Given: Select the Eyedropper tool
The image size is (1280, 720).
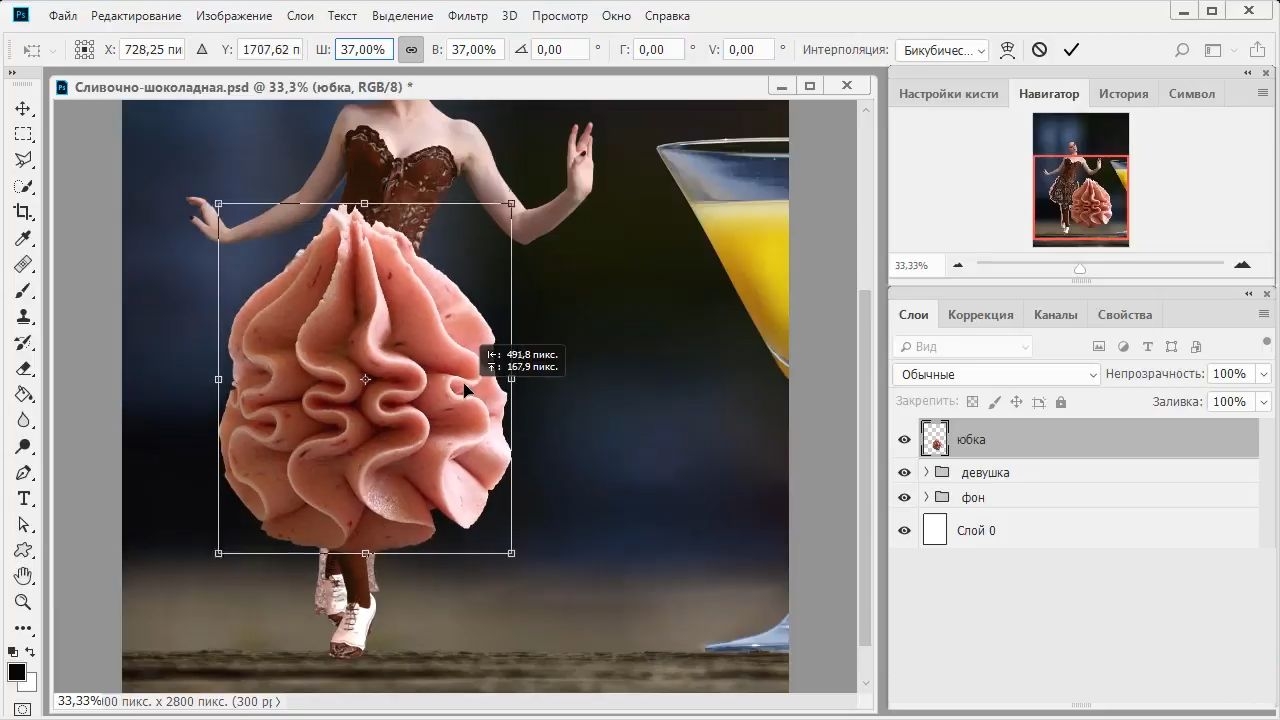Looking at the screenshot, I should (23, 238).
